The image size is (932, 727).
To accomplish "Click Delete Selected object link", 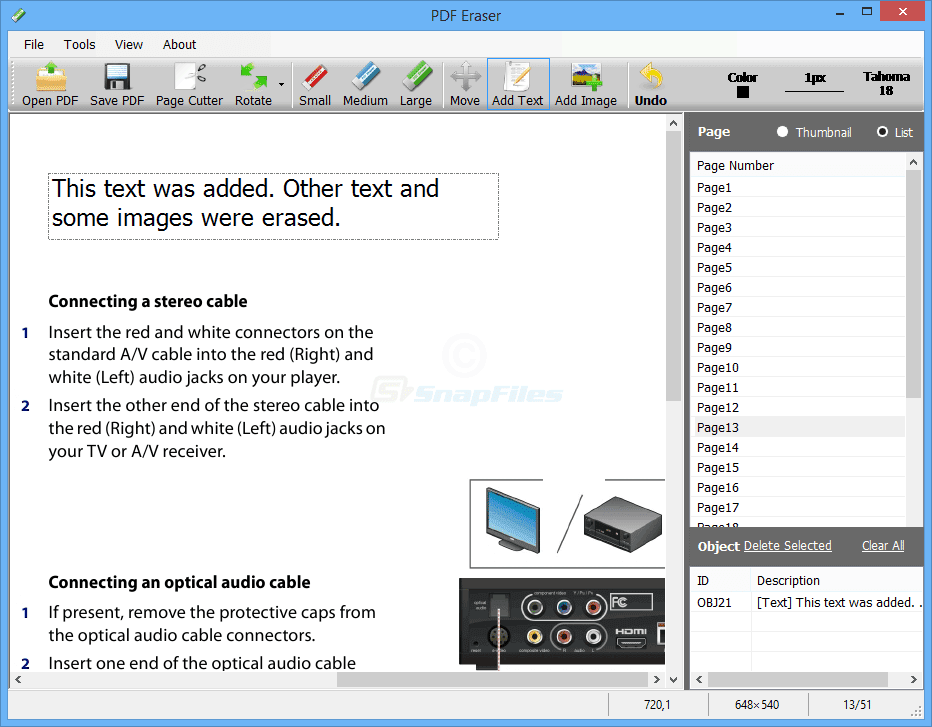I will (x=788, y=546).
